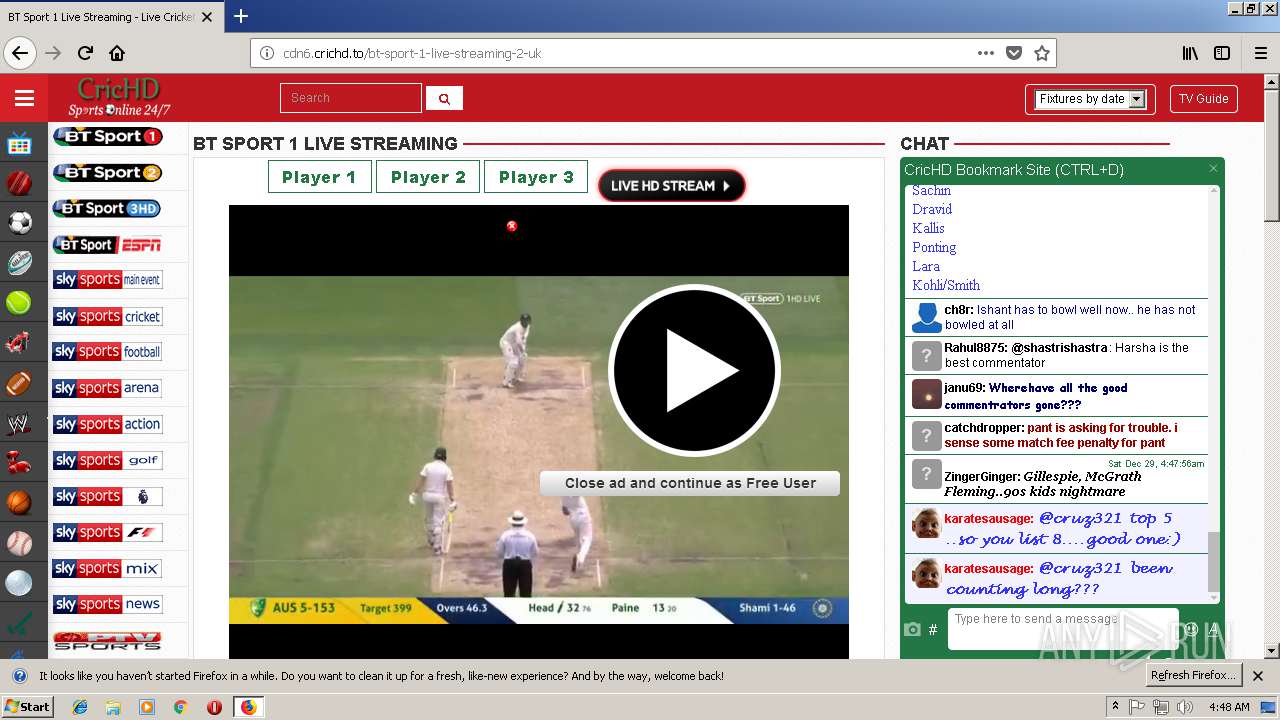Click Close ad and continue as Free User
Image resolution: width=1280 pixels, height=720 pixels.
click(690, 483)
